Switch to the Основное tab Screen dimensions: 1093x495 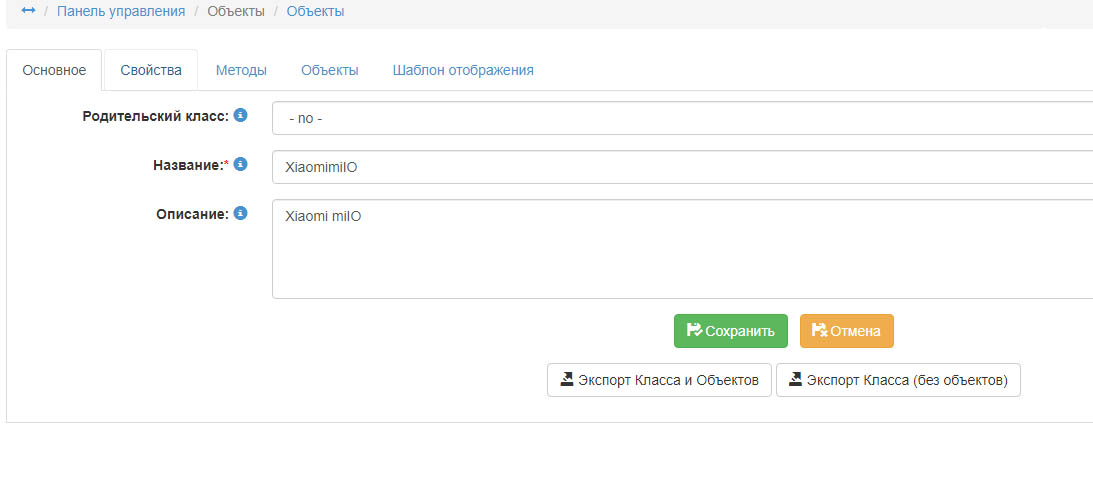pos(54,71)
